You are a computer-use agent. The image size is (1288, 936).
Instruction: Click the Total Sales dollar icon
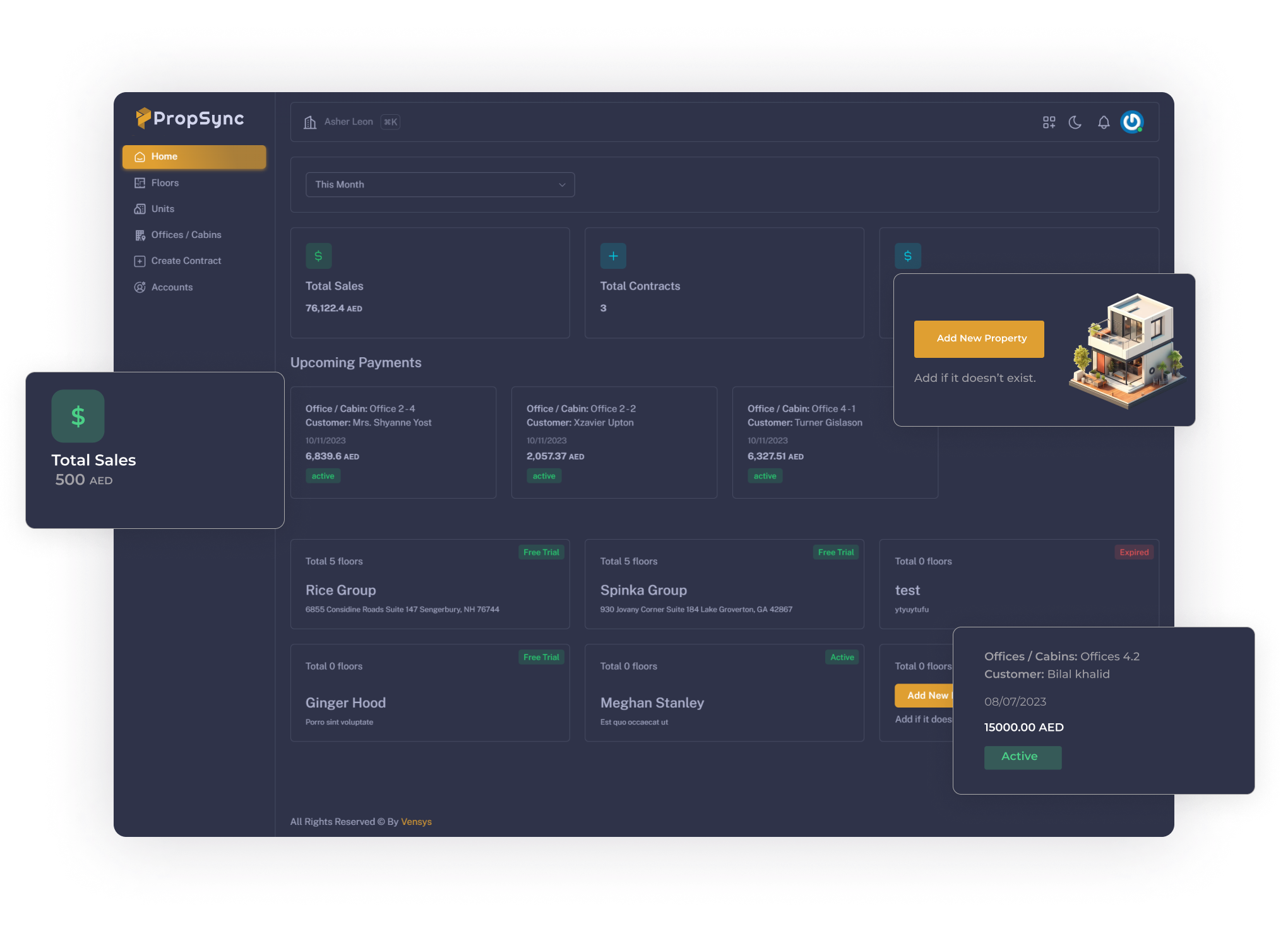[x=319, y=256]
